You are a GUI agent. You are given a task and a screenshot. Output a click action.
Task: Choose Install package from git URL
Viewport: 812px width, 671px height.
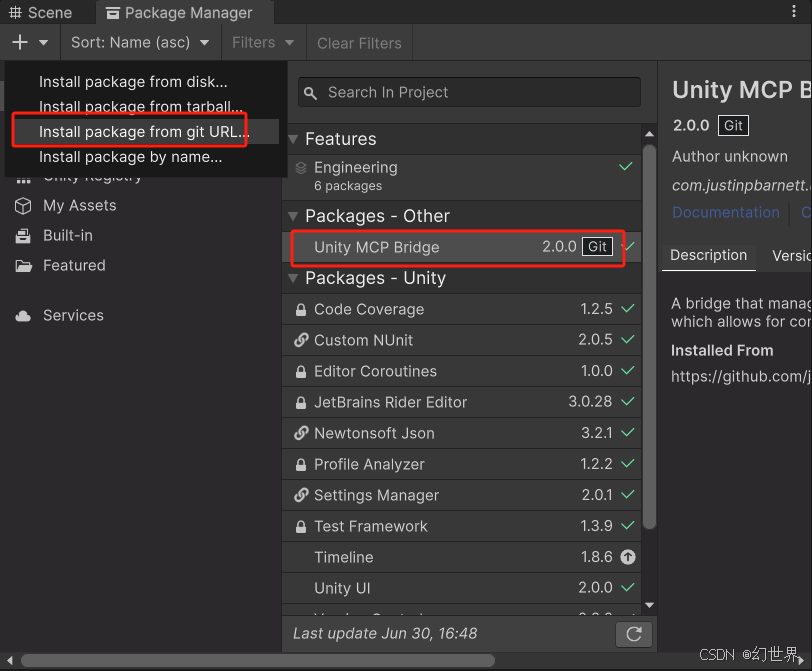(140, 131)
